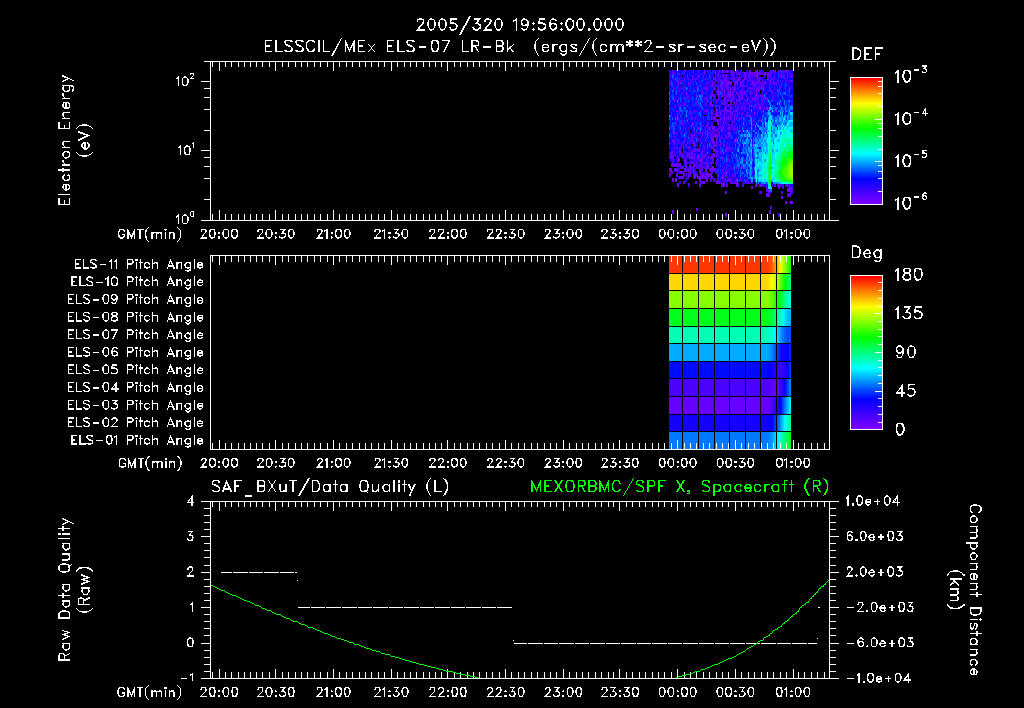
Task: Click the '135' value on Deg scale
Action: pos(908,313)
